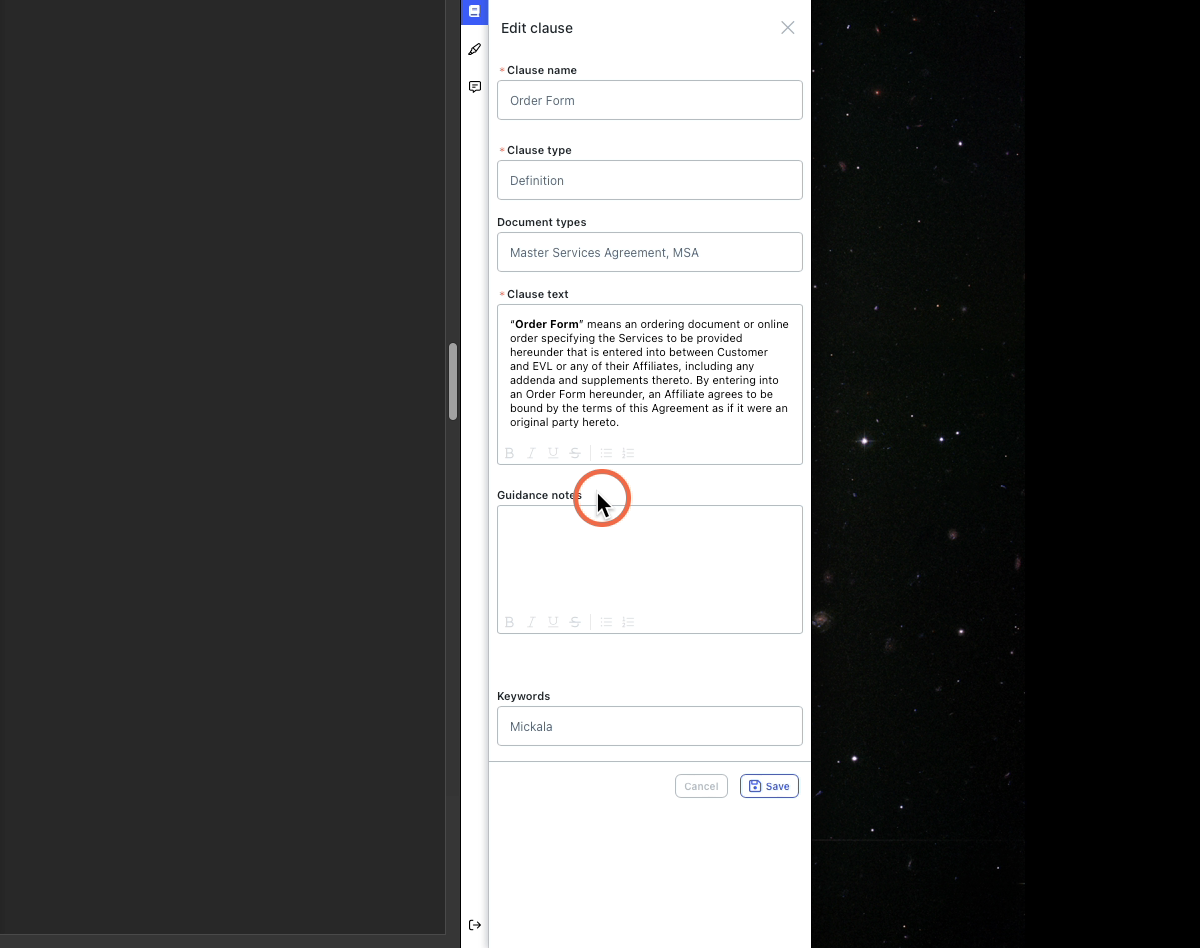Toggle underline in Clause text toolbar
Viewport: 1200px width, 948px height.
(553, 453)
